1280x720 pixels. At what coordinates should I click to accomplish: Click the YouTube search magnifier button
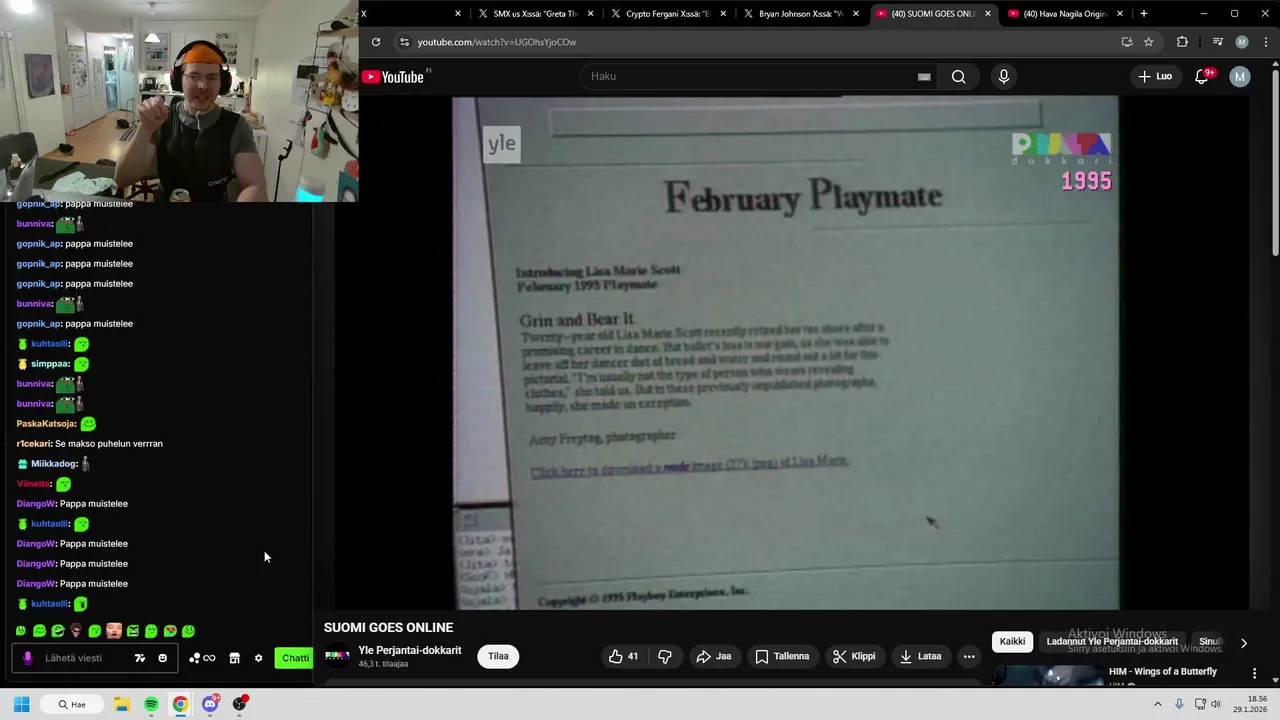point(958,77)
